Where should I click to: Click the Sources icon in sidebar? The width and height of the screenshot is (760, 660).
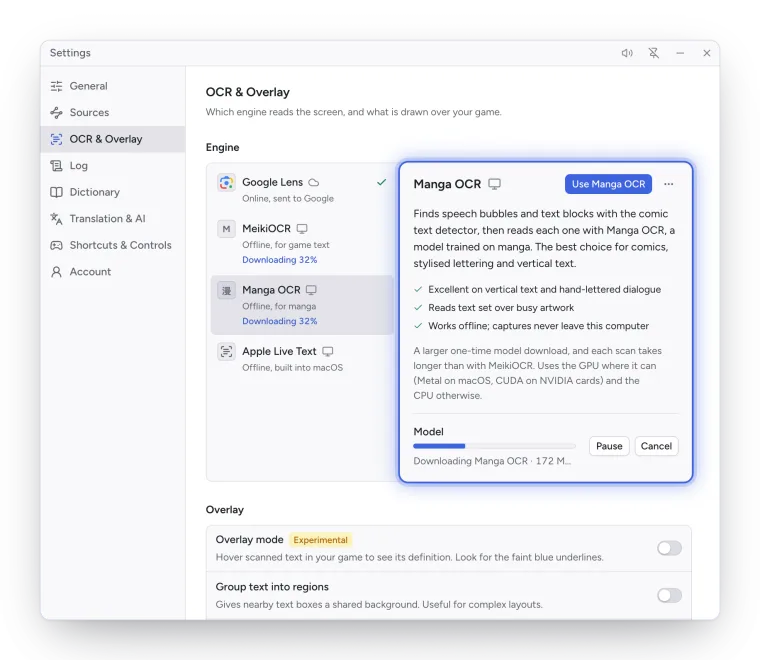tap(56, 112)
